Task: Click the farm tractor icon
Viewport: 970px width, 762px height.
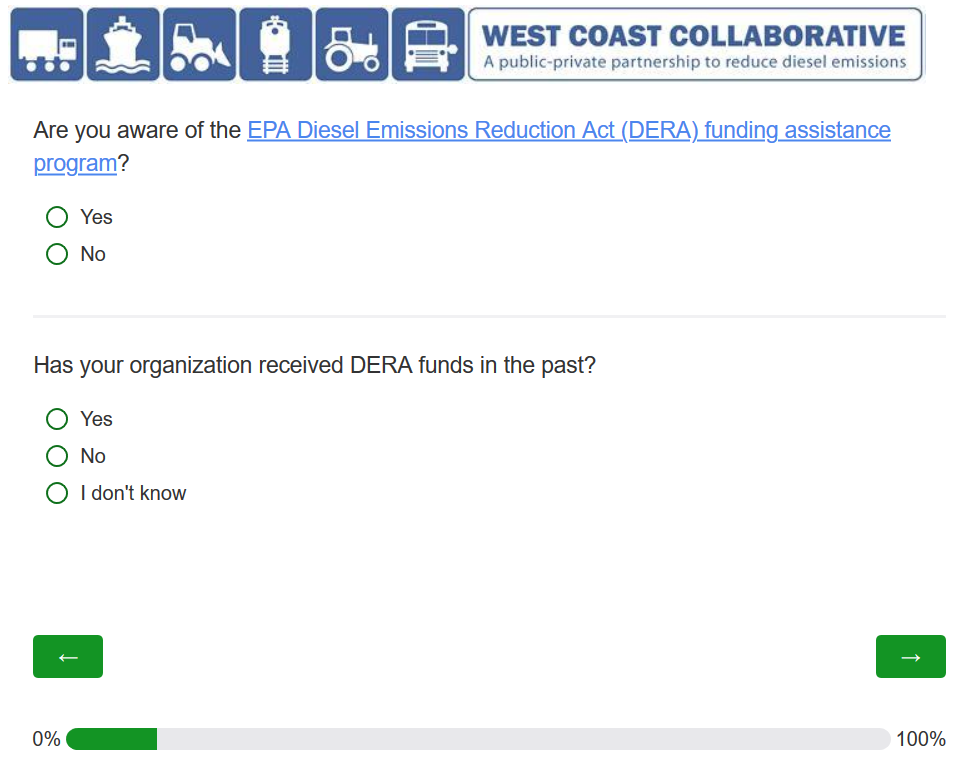Action: 351,45
